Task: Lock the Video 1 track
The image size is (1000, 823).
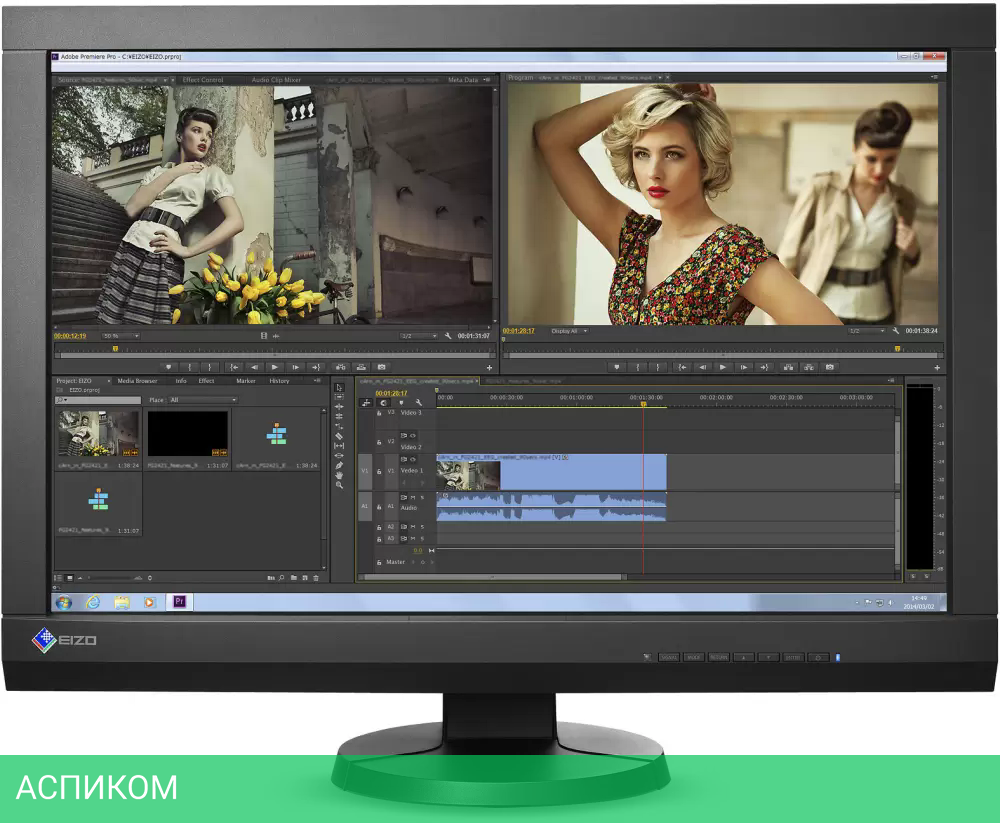Action: click(379, 470)
